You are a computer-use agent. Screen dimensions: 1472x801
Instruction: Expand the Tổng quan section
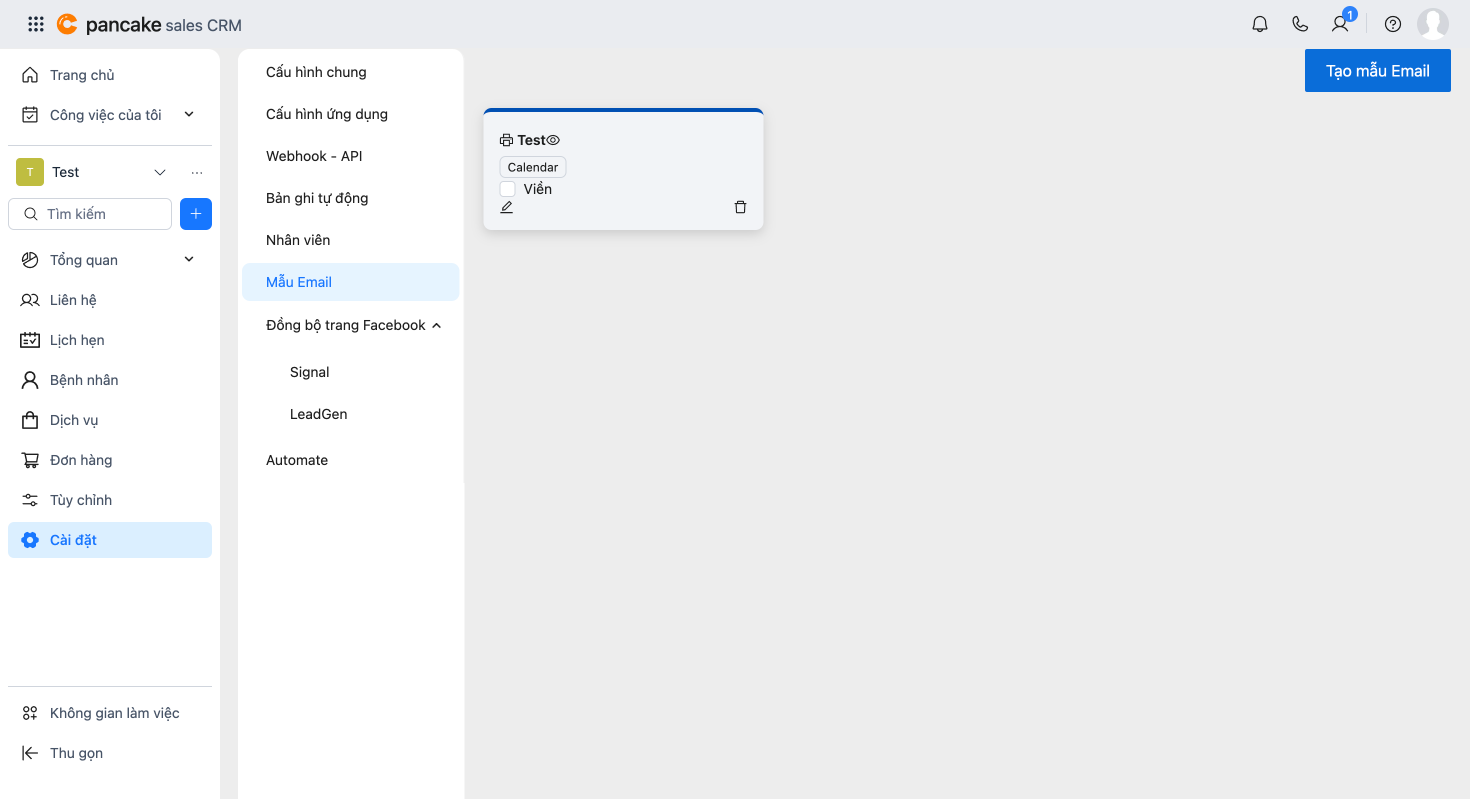point(189,260)
